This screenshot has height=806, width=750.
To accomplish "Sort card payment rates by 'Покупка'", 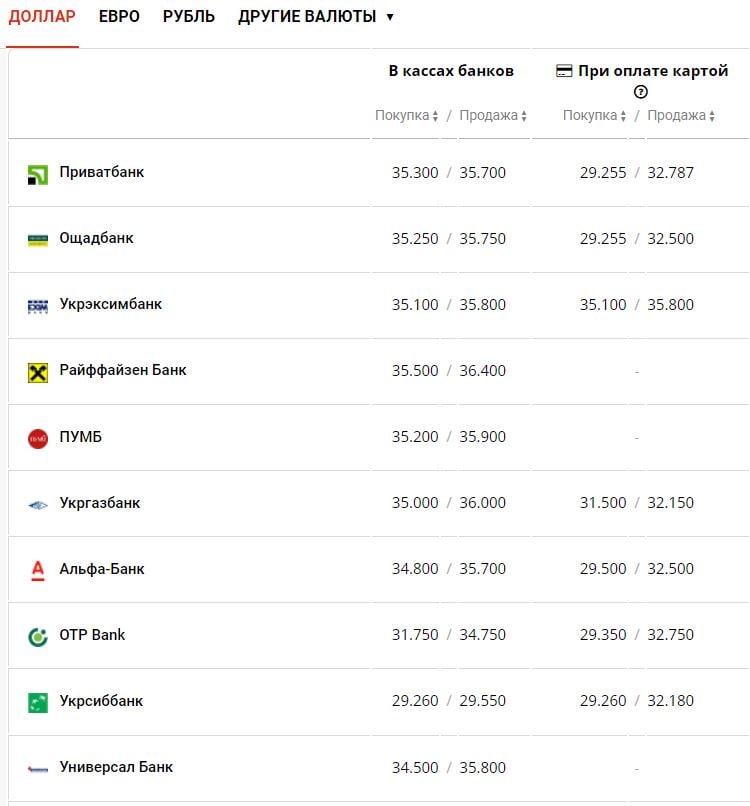I will pyautogui.click(x=595, y=116).
